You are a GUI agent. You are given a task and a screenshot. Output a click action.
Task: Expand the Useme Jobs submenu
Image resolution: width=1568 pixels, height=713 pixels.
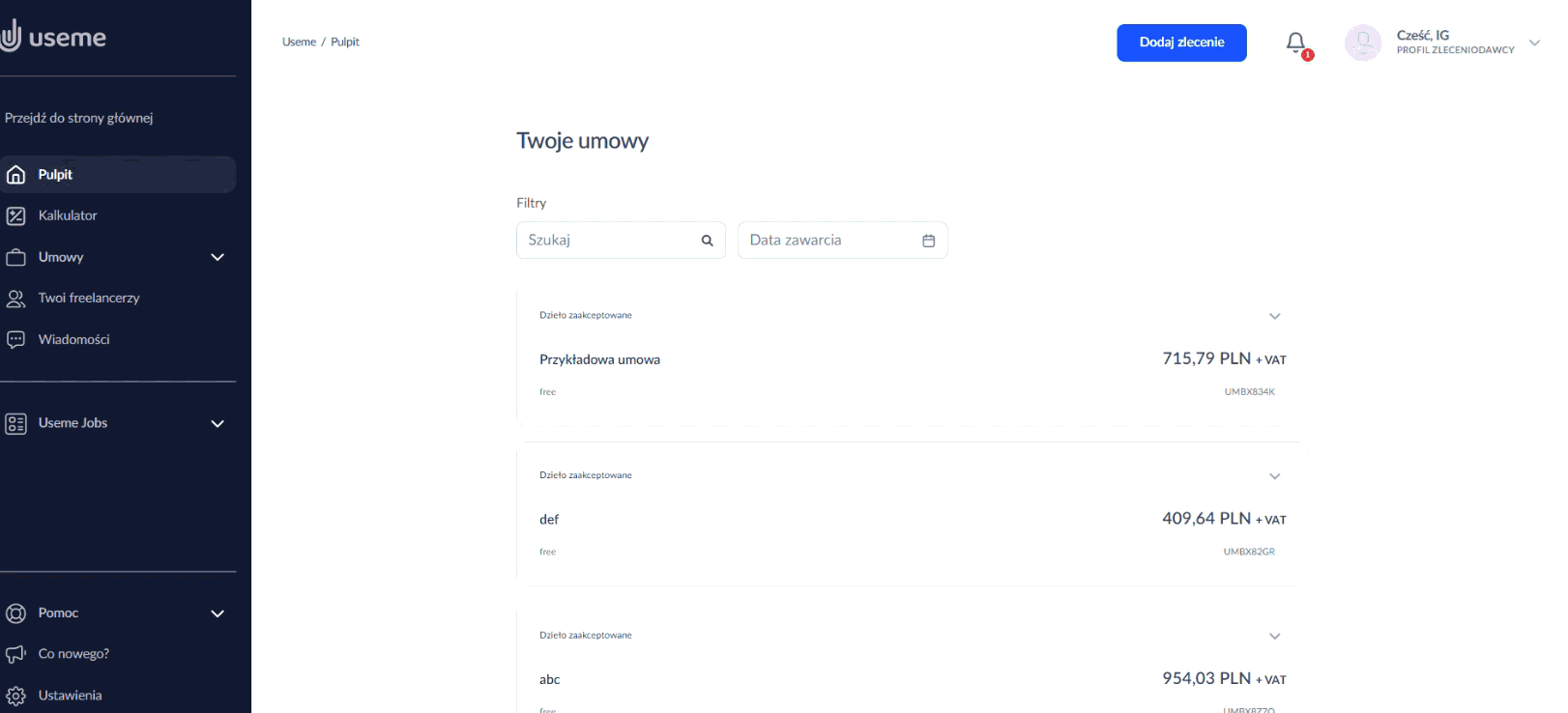coord(218,423)
